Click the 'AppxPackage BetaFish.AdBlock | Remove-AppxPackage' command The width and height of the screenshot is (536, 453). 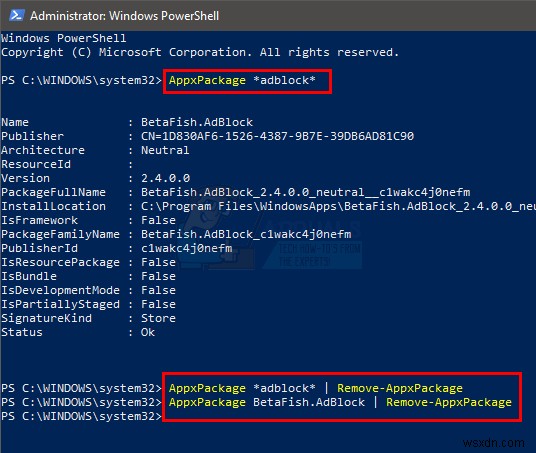(x=340, y=402)
